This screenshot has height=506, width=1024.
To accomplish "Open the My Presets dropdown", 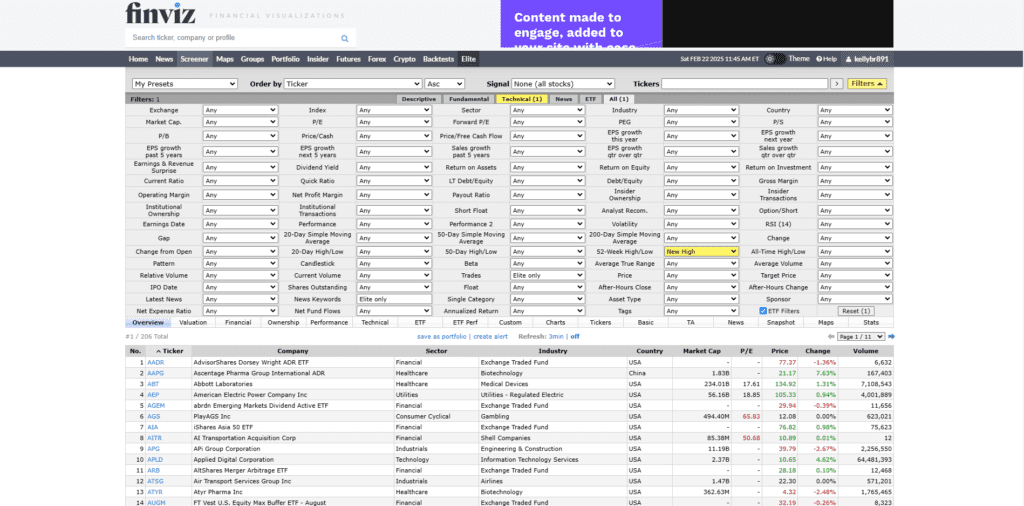I will pyautogui.click(x=185, y=84).
